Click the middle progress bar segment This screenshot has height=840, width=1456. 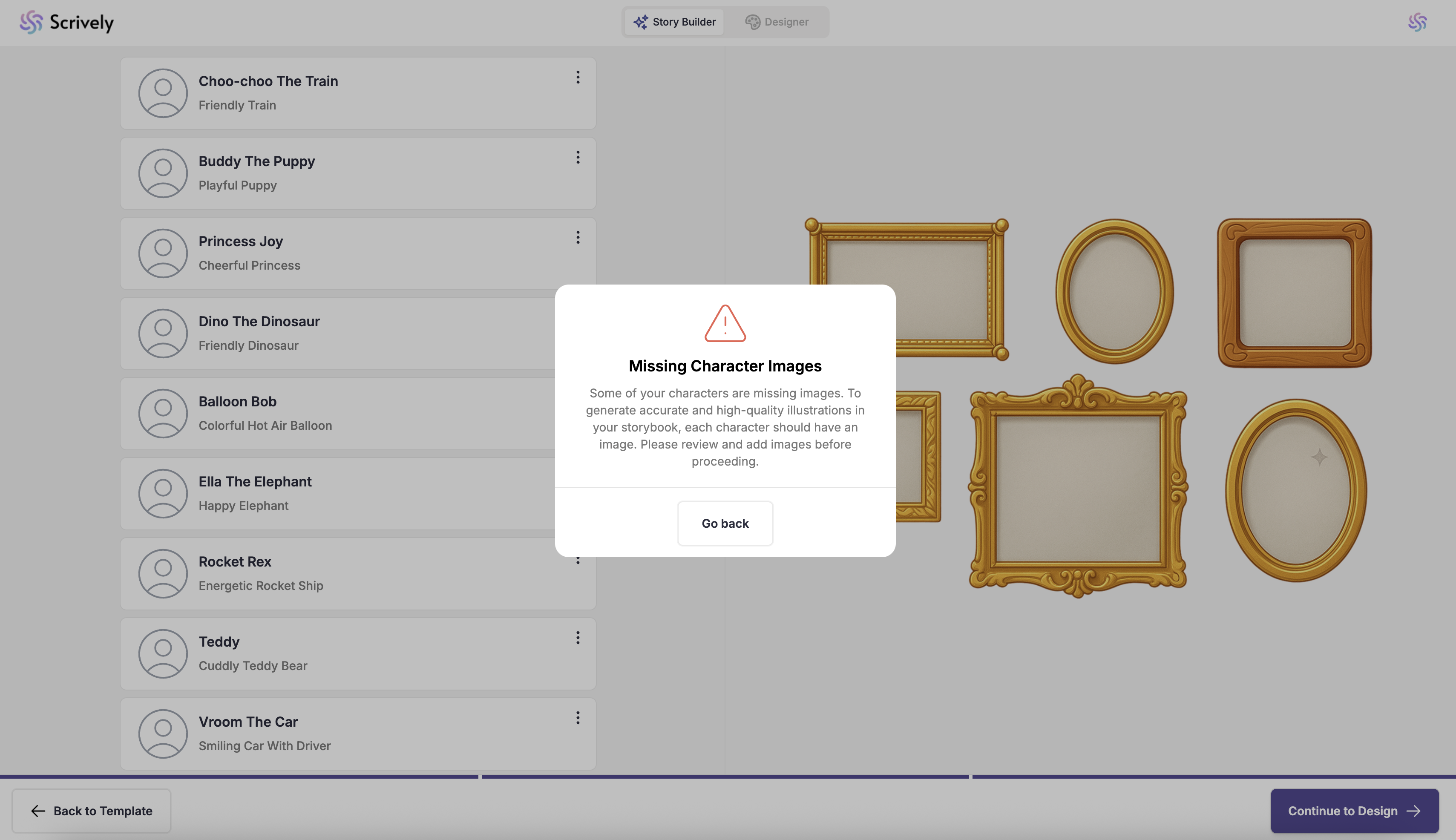tap(725, 777)
